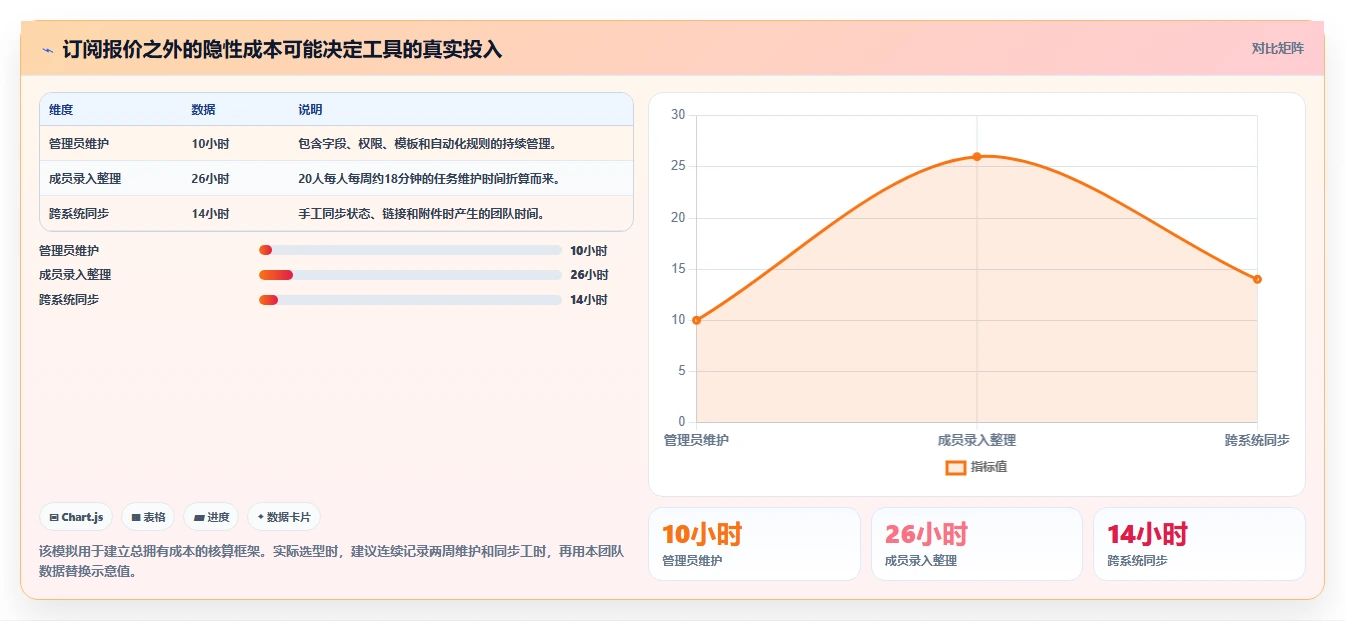
Task: Click the chart data point at 10
Action: (696, 320)
